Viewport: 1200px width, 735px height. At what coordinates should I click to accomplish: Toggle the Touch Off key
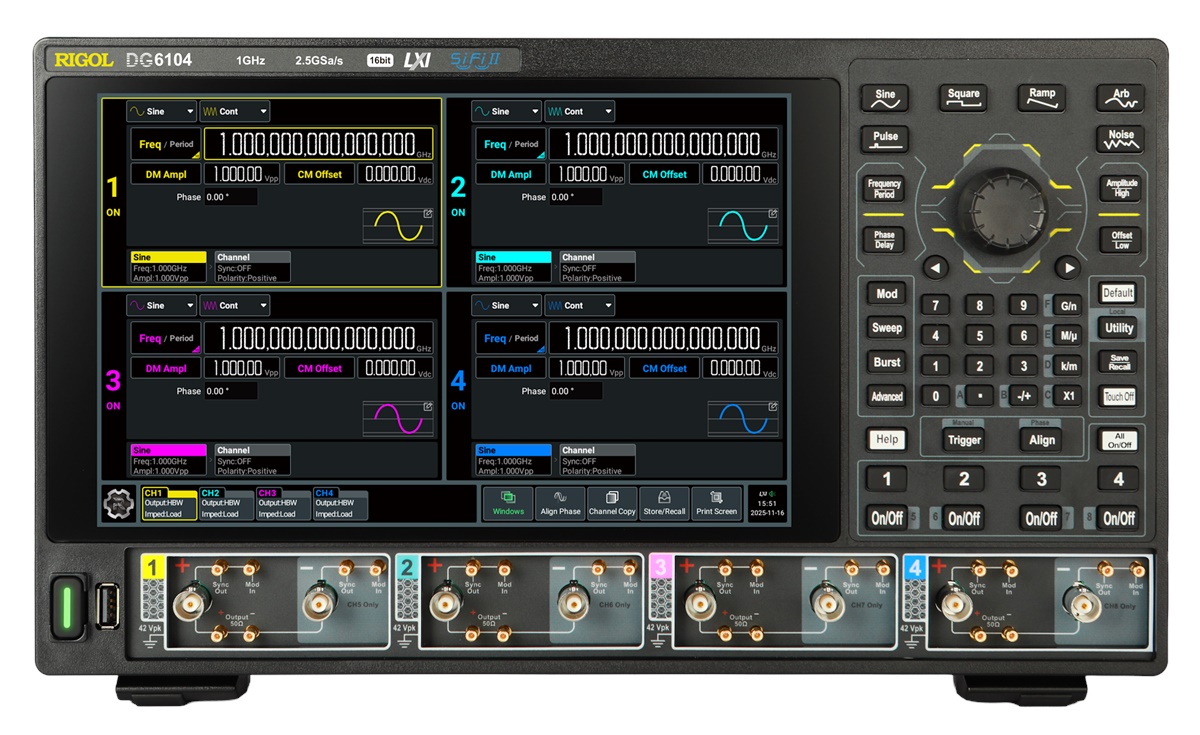(x=1119, y=396)
